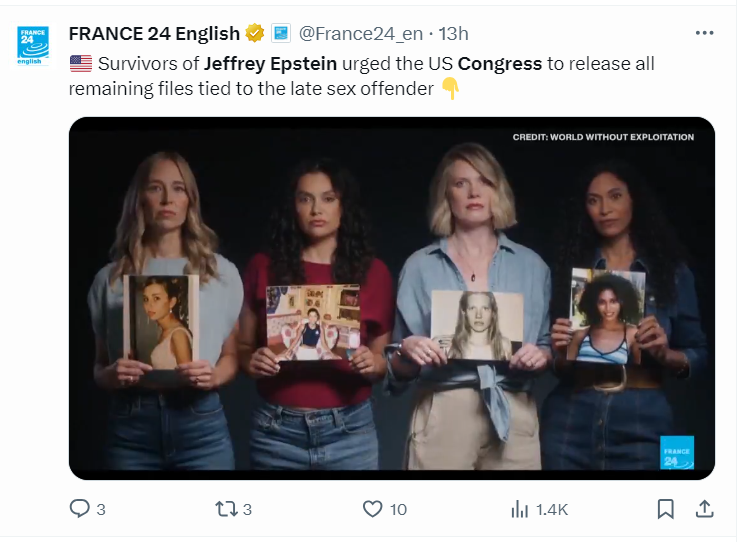744x542 pixels.
Task: Bookmark this FRANCE 24 post
Action: pyautogui.click(x=665, y=509)
